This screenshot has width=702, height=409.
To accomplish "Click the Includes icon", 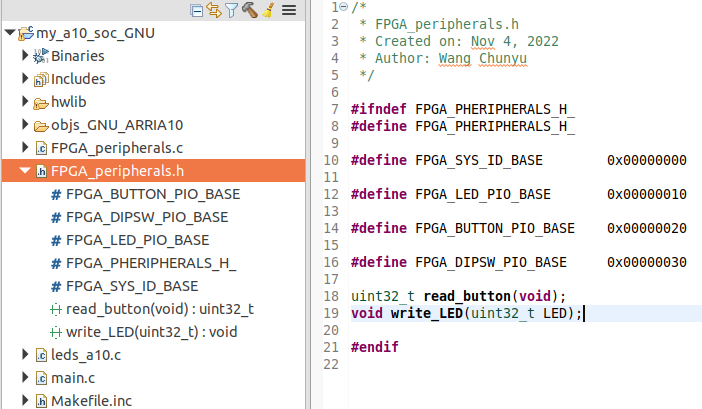I will tap(41, 79).
